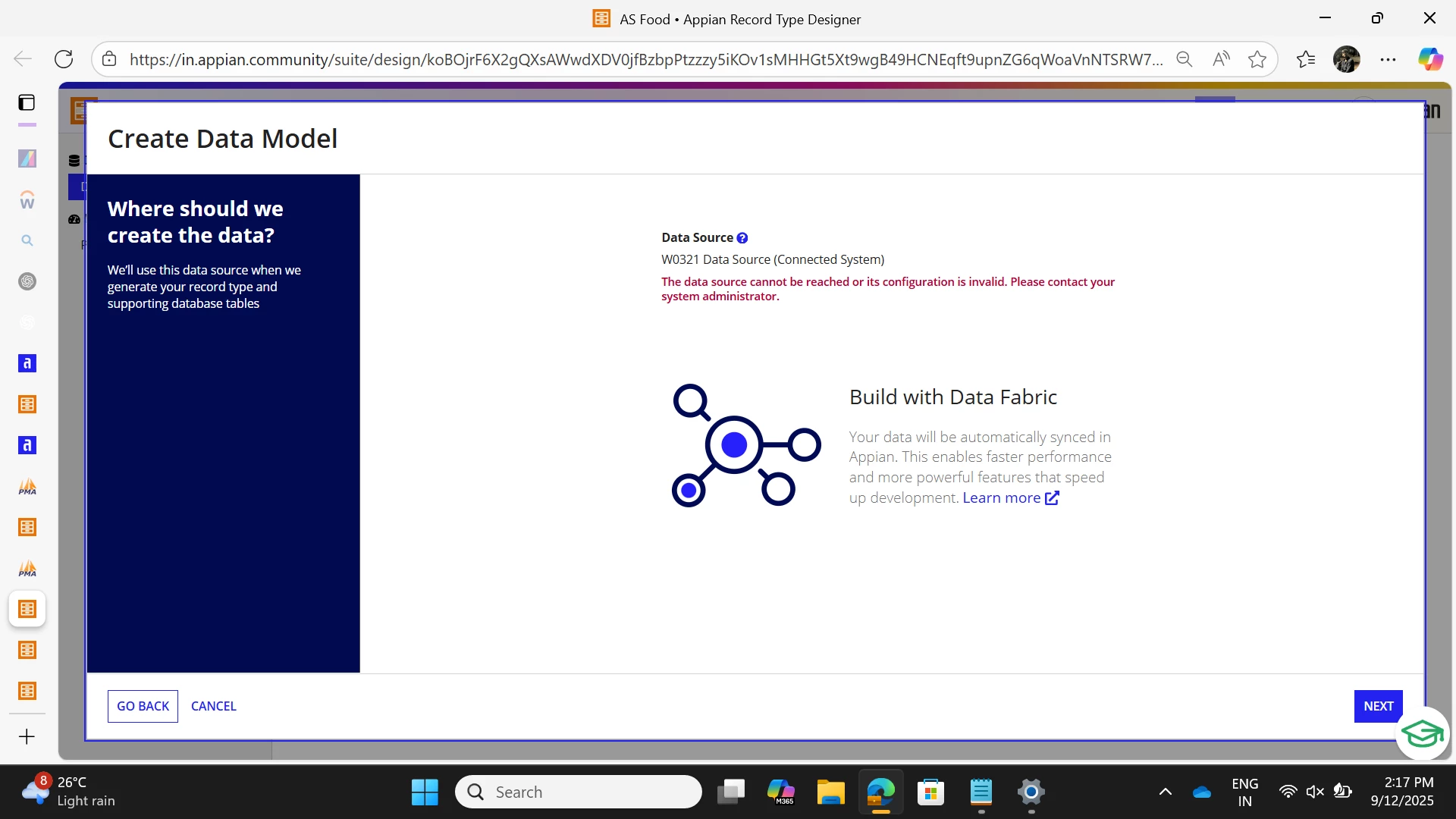This screenshot has width=1456, height=819.
Task: Click the muted volume tray icon
Action: (x=1315, y=792)
